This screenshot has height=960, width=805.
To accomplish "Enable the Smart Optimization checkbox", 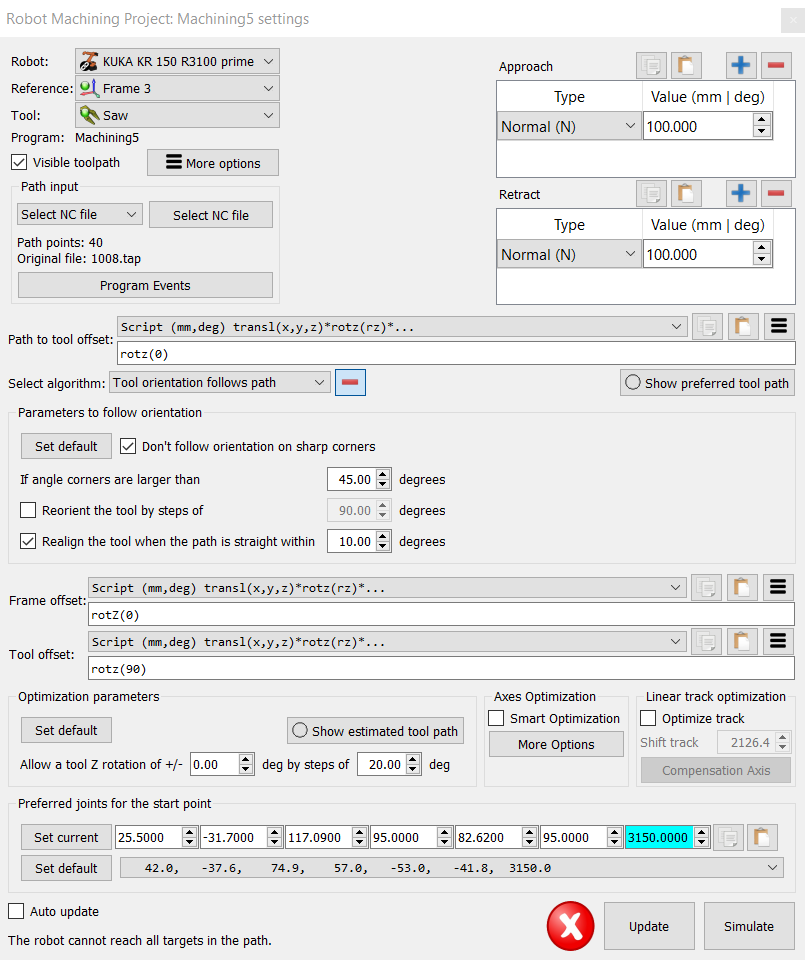I will coord(496,718).
